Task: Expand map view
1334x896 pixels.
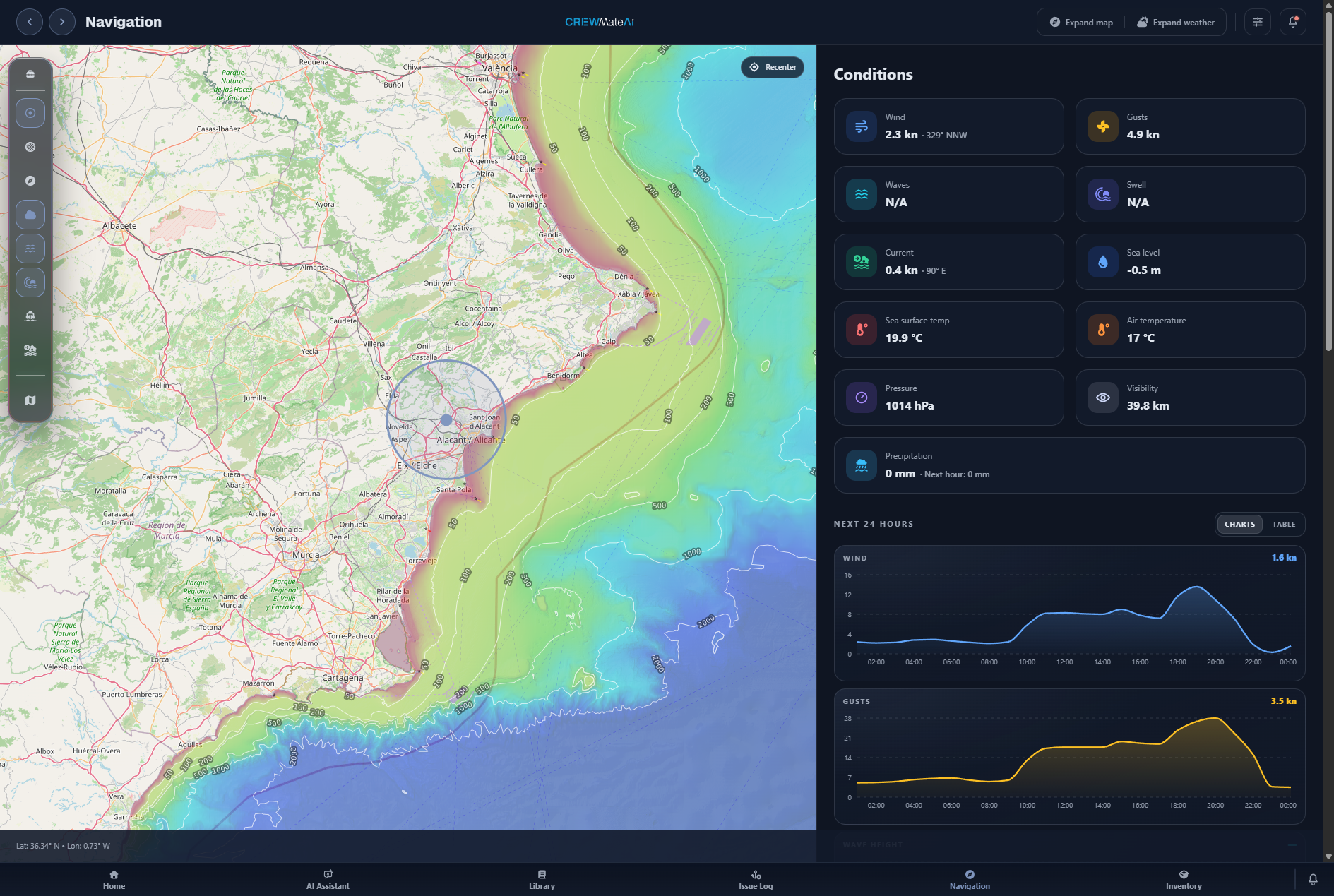Action: 1081,23
